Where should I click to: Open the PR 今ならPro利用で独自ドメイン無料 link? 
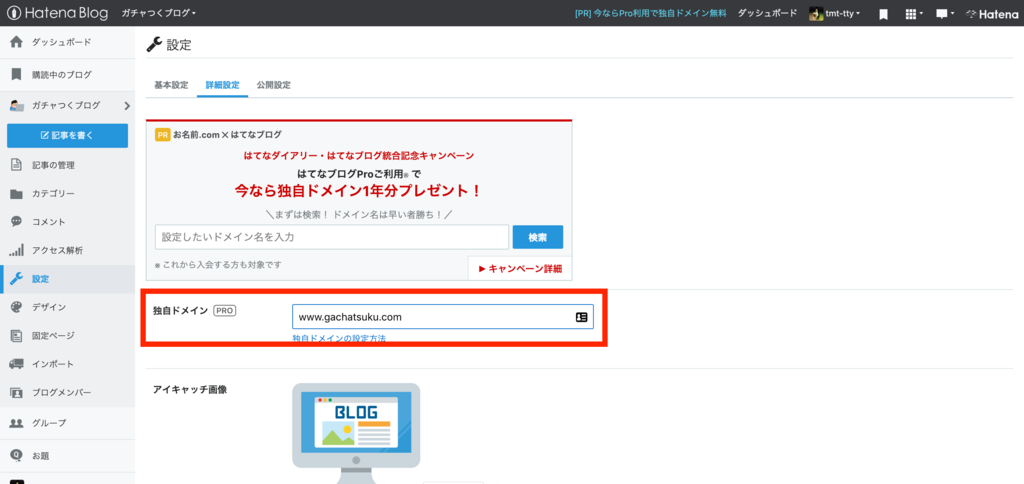[650, 13]
